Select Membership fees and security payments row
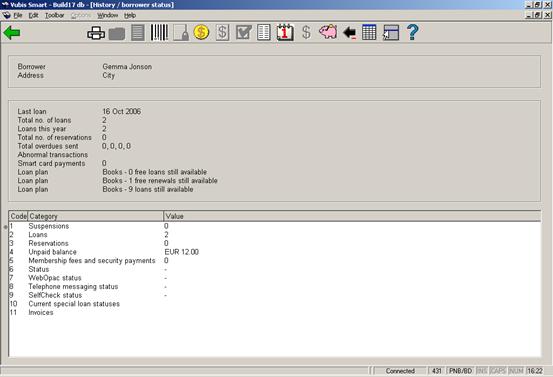The image size is (553, 377). (x=275, y=261)
